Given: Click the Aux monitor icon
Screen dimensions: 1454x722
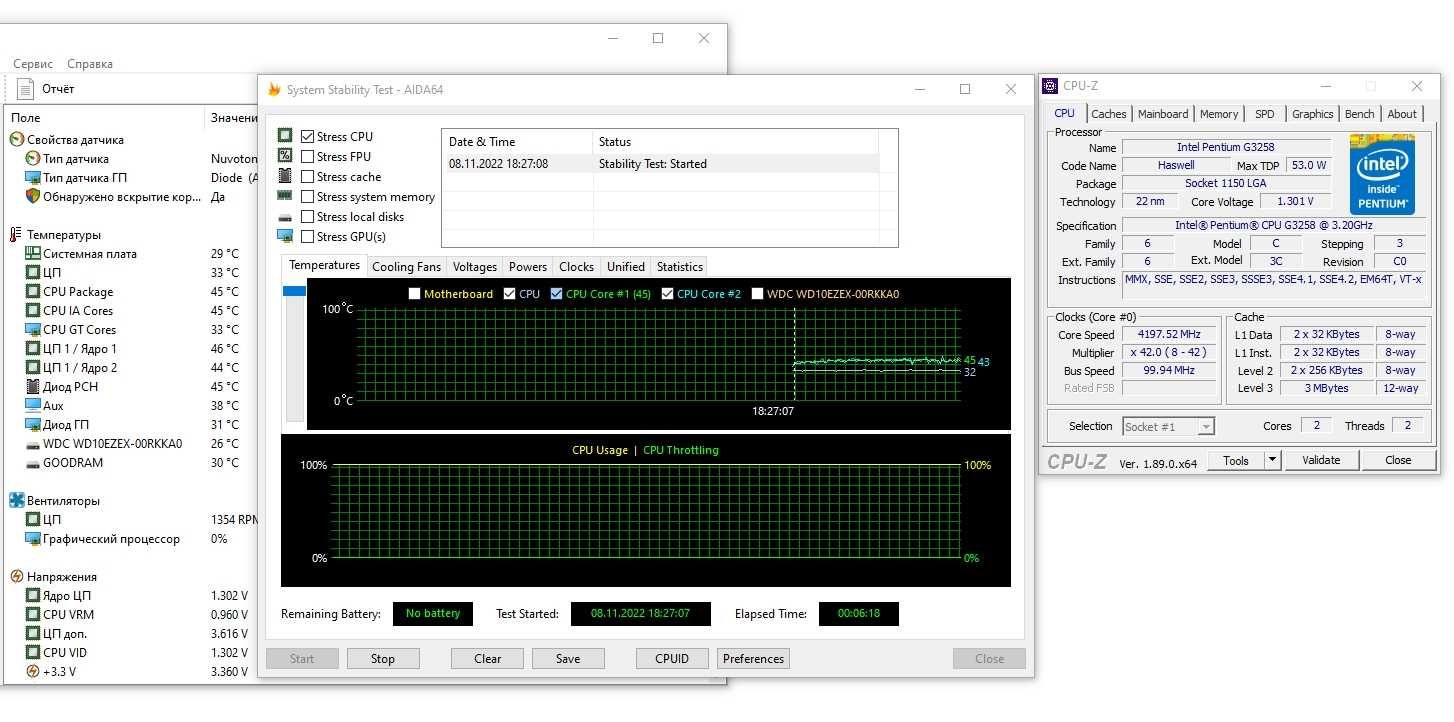Looking at the screenshot, I should pyautogui.click(x=33, y=406).
